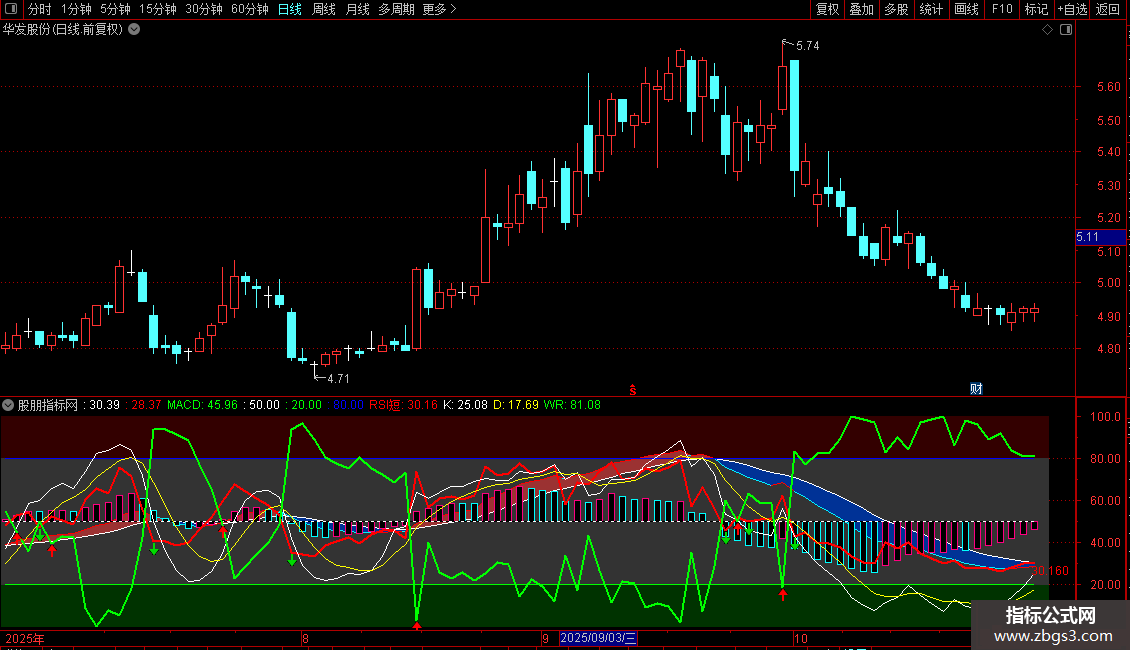Expand the 更多 period options
Viewport: 1130px width, 650px height.
pos(439,9)
